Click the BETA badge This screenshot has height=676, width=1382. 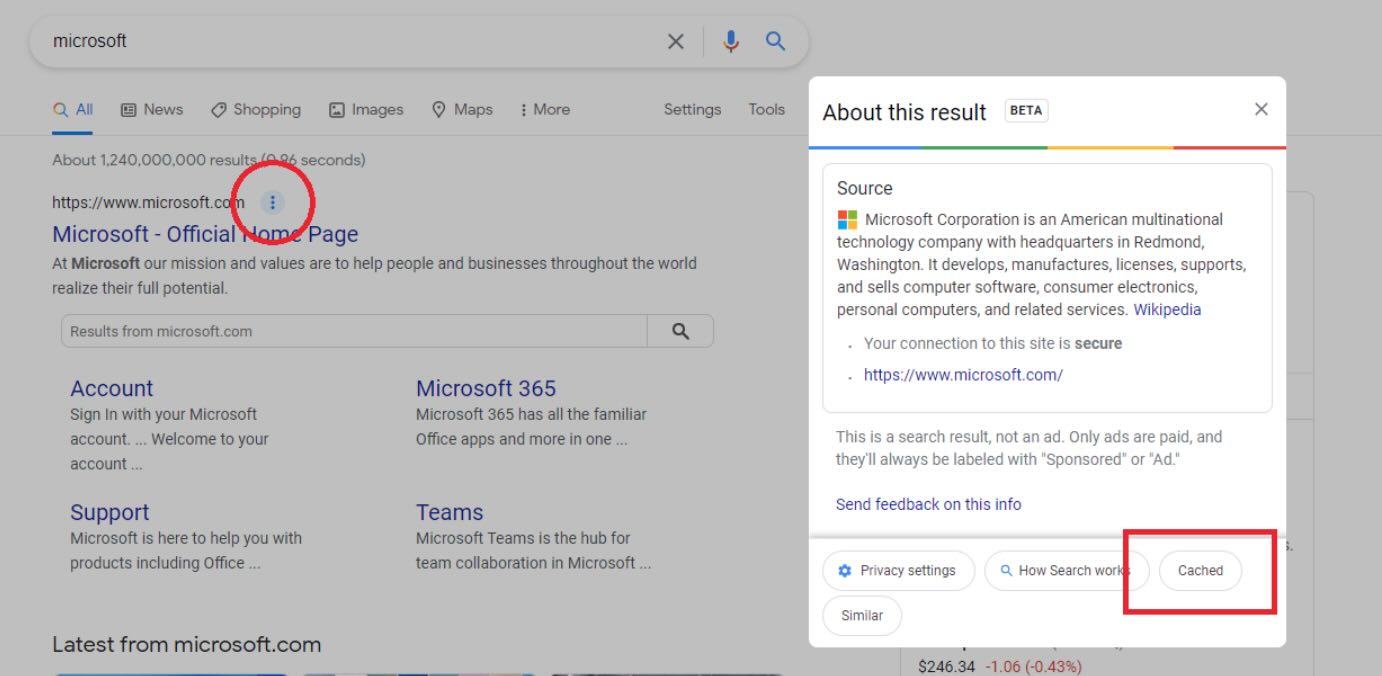click(1026, 110)
